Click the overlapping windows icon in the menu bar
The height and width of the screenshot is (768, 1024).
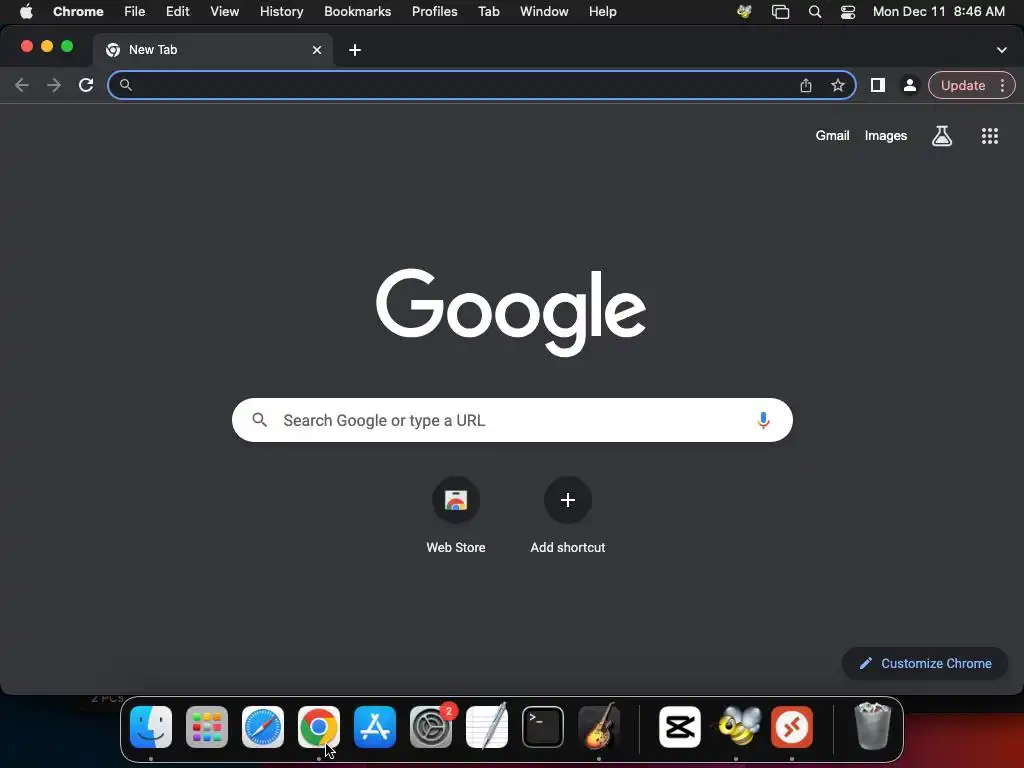click(x=780, y=12)
